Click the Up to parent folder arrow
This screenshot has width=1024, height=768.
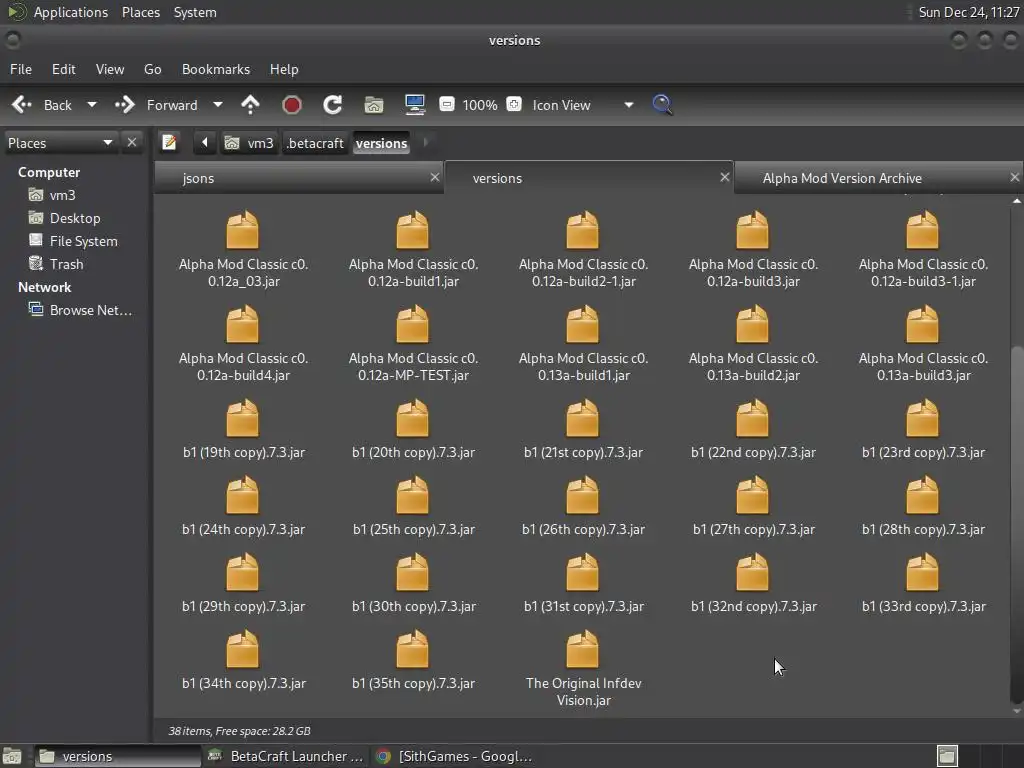(x=250, y=105)
